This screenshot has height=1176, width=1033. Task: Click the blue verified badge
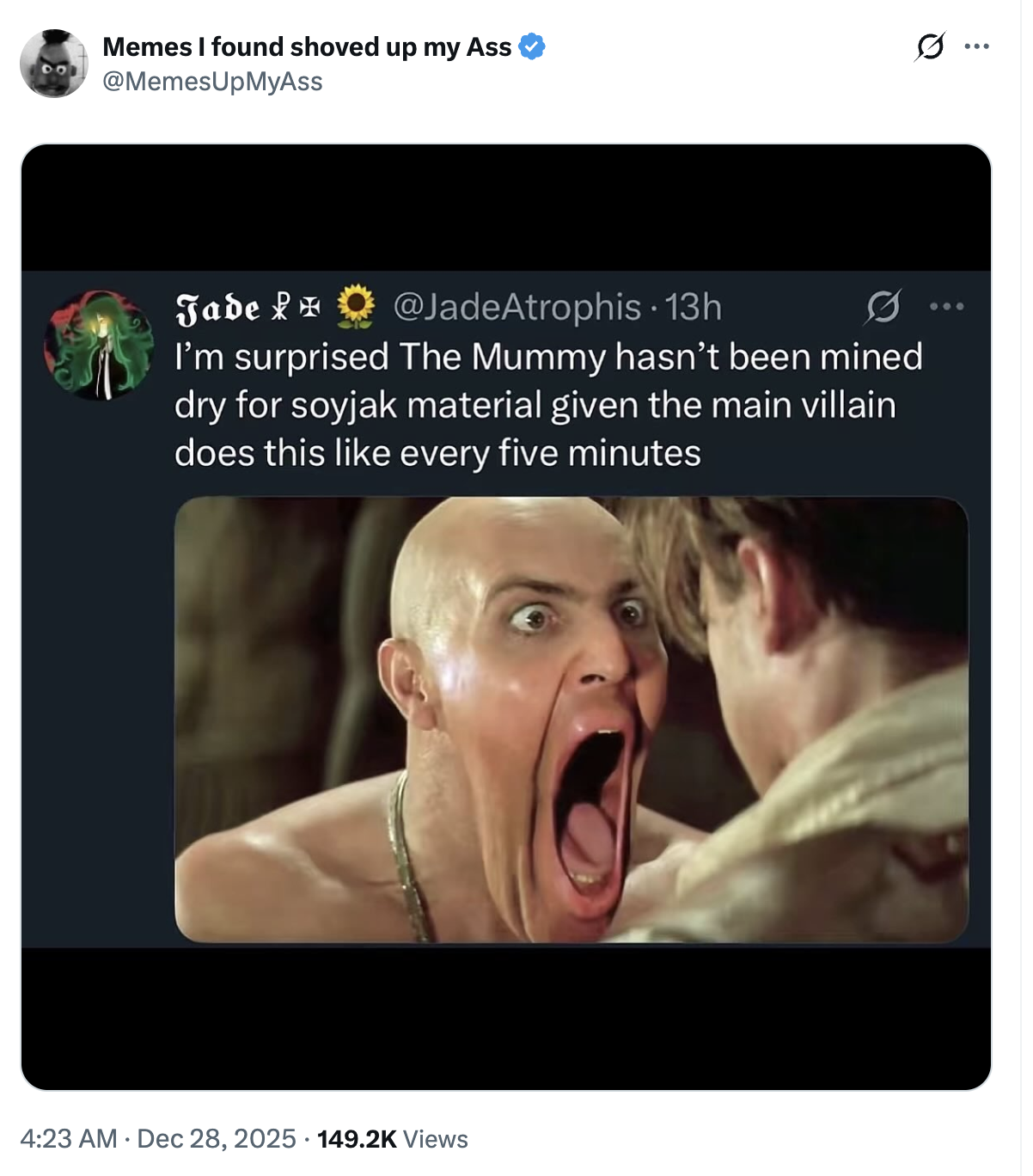[533, 46]
